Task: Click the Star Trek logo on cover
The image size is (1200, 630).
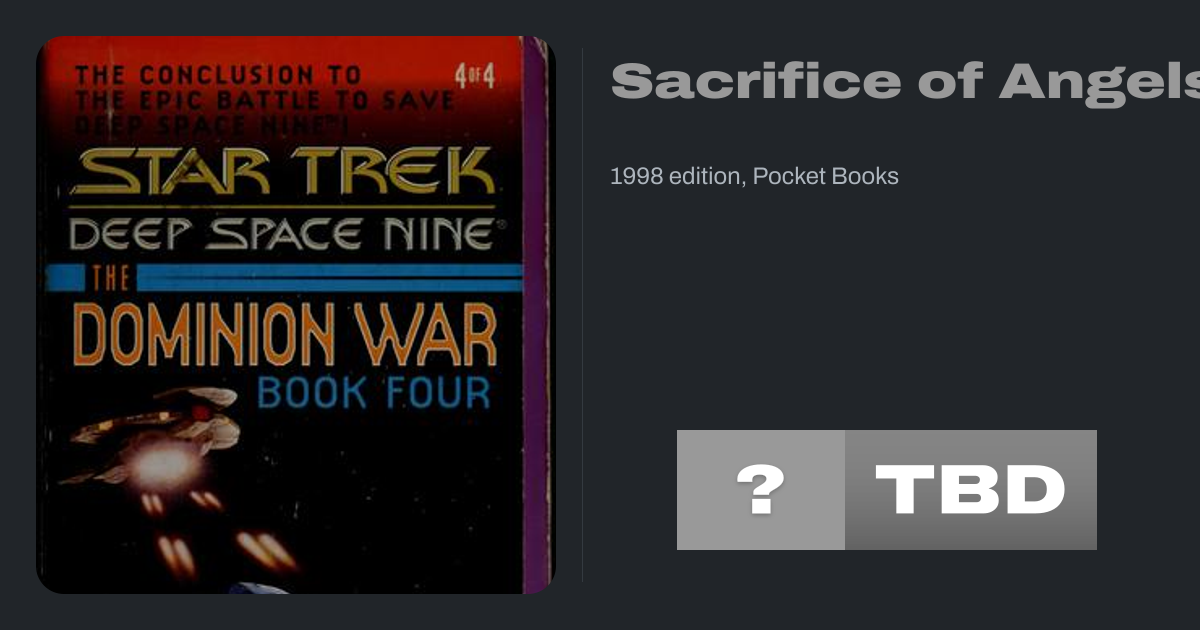Action: [282, 171]
